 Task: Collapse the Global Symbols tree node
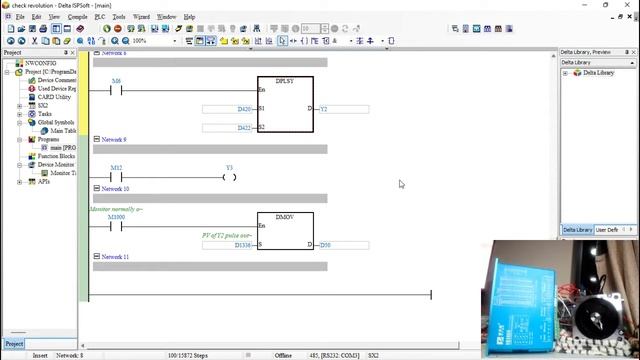(x=20, y=123)
